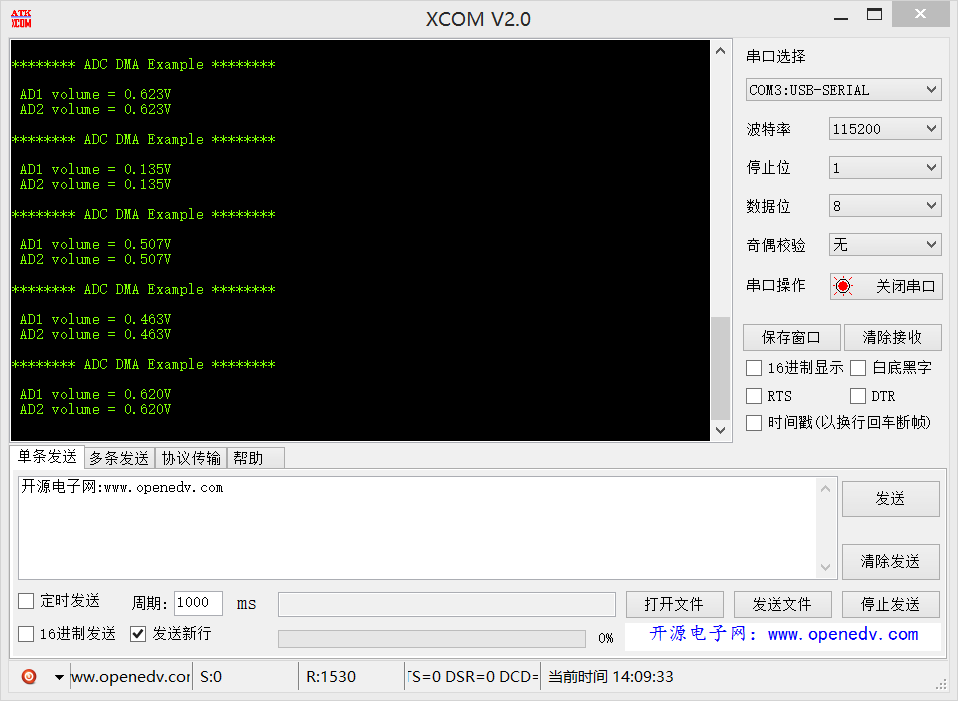Click the receive window scrollbar thumb
The height and width of the screenshot is (701, 958).
click(721, 368)
